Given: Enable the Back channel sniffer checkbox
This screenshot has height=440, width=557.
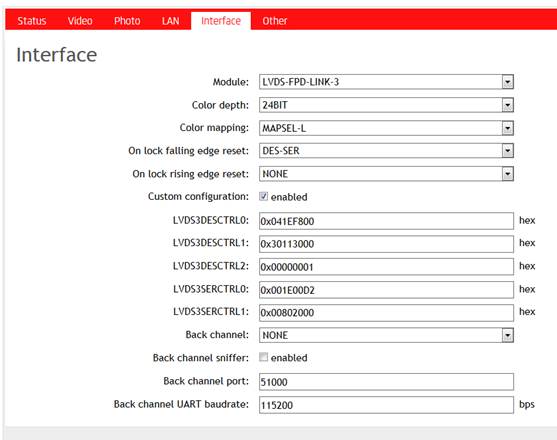Looking at the screenshot, I should coord(263,357).
